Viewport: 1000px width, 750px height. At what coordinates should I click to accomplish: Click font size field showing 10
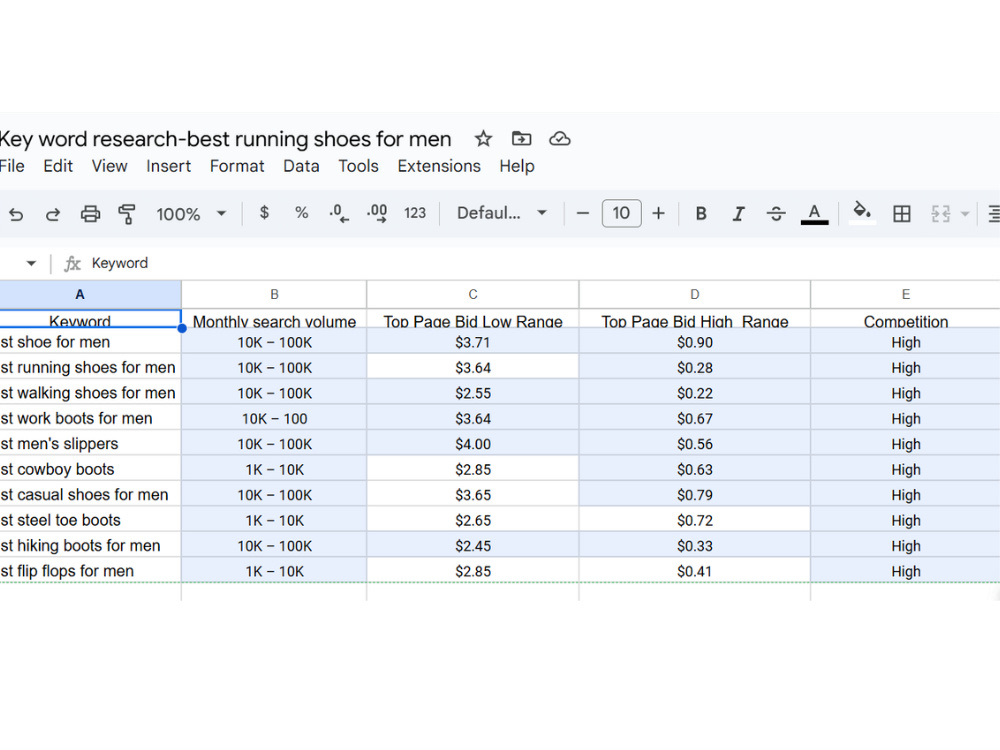point(621,213)
